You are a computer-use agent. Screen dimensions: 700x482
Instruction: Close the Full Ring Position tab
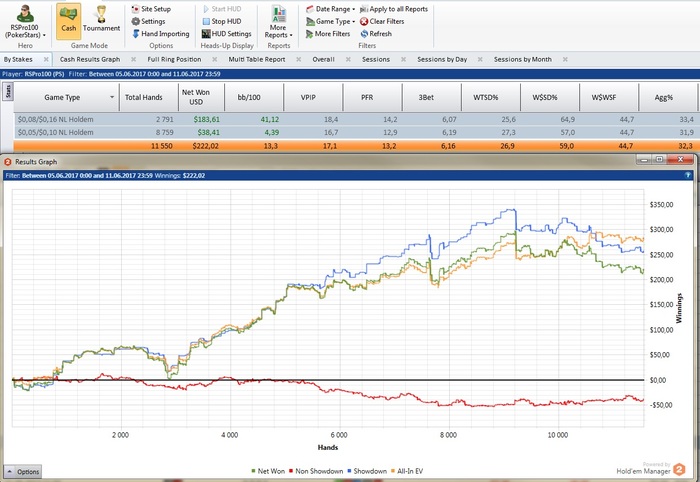coord(215,59)
